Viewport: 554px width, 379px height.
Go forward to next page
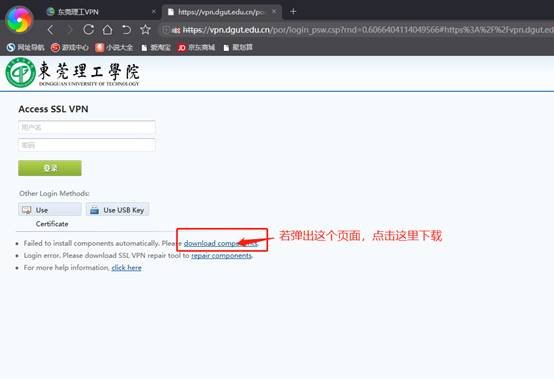69,30
